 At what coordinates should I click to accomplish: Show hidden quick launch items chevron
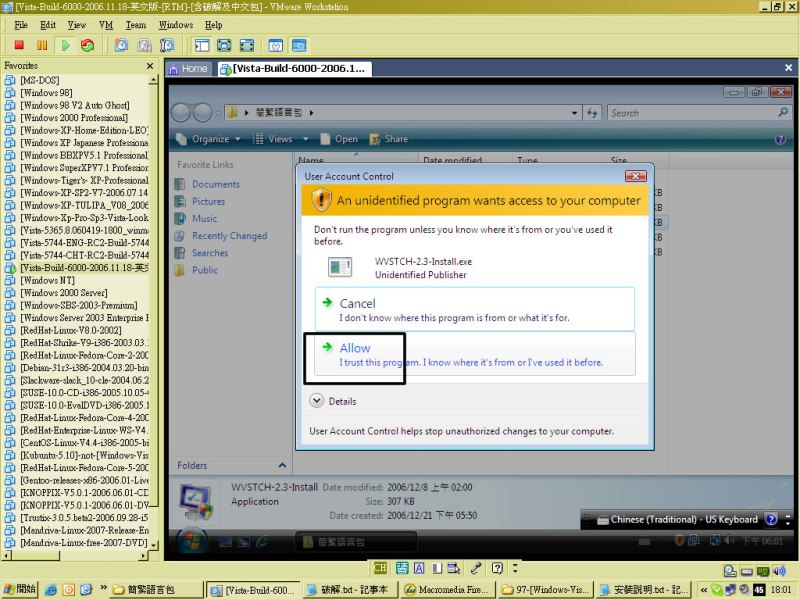tap(104, 588)
